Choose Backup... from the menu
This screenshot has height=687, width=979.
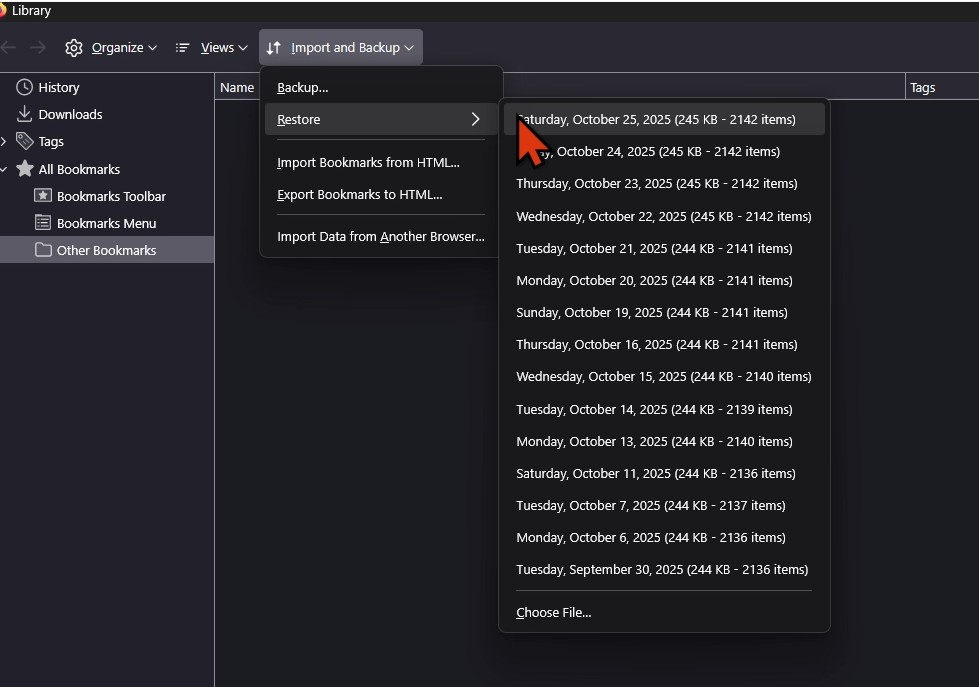pyautogui.click(x=302, y=88)
